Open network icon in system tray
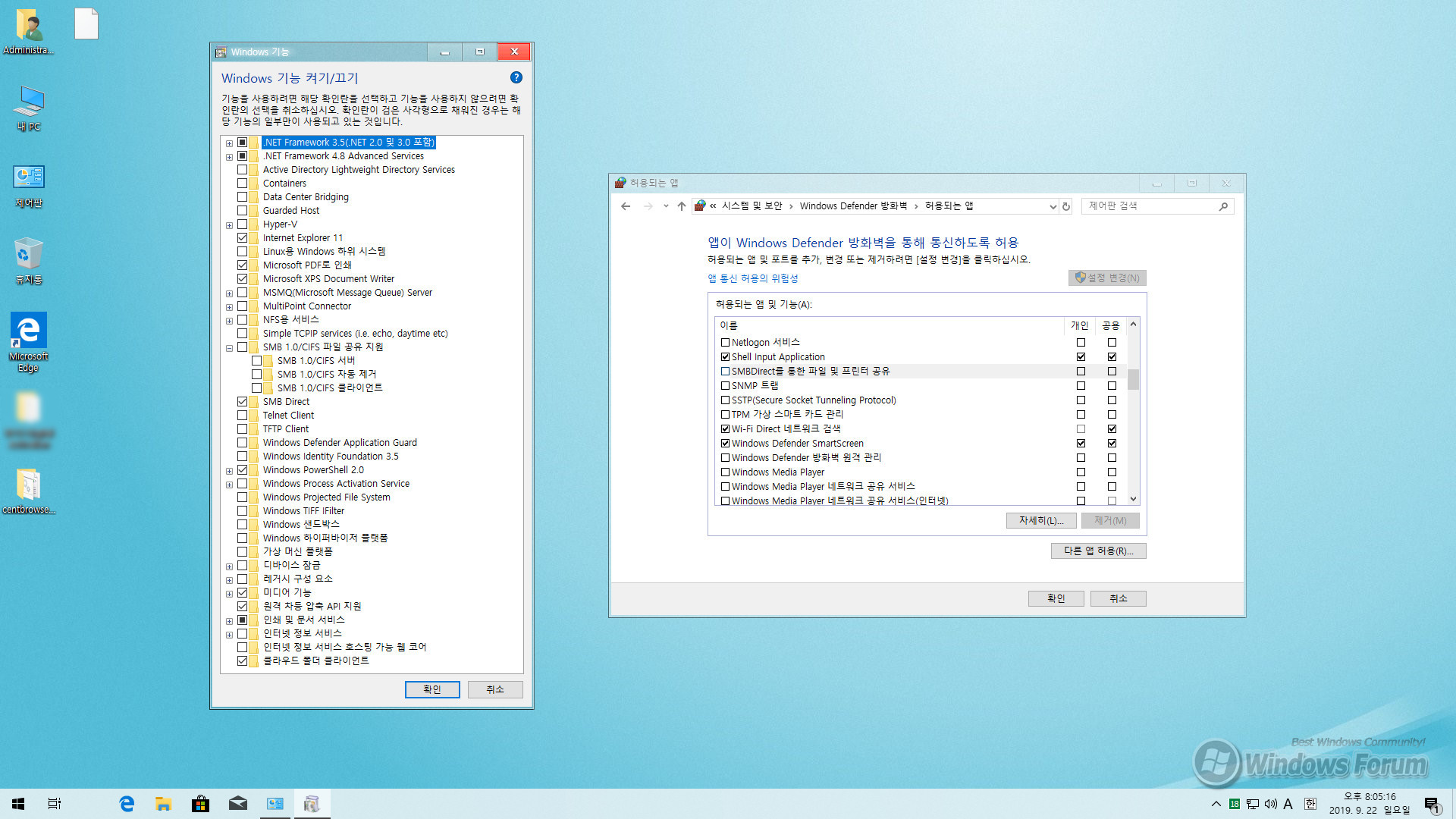 click(1253, 804)
